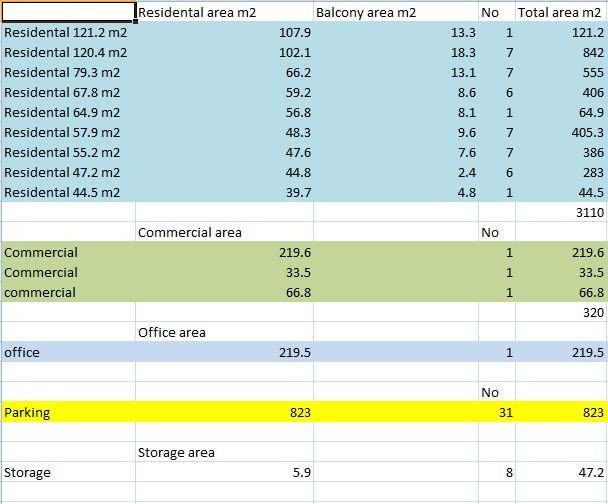The height and width of the screenshot is (504, 608).
Task: Select the cell with value 39.7
Action: [x=225, y=192]
